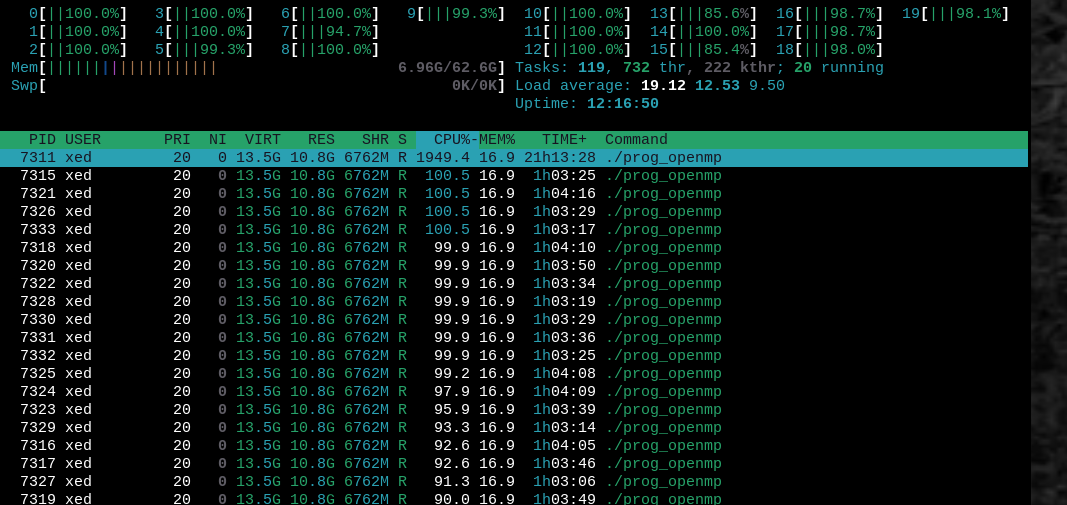1067x505 pixels.
Task: Click the 6.96G/62.6G memory value
Action: pyautogui.click(x=448, y=68)
